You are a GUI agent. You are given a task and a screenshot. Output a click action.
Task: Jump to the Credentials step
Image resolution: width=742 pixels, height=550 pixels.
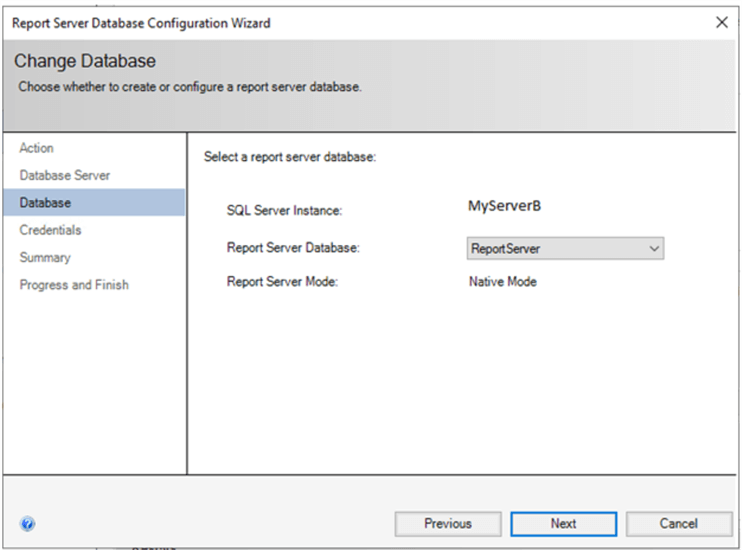click(x=50, y=230)
